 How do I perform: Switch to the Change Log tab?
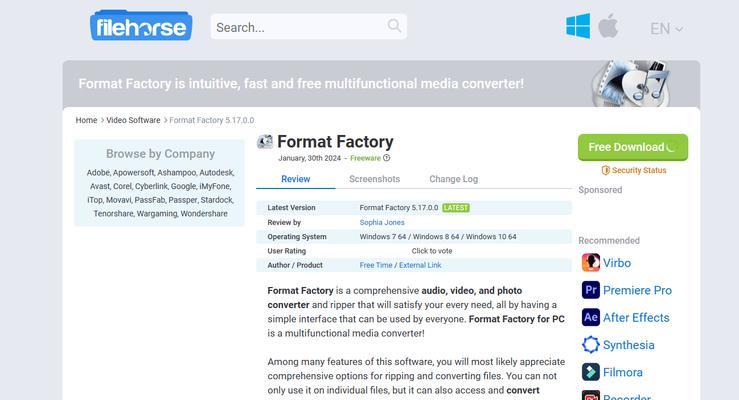click(x=453, y=179)
